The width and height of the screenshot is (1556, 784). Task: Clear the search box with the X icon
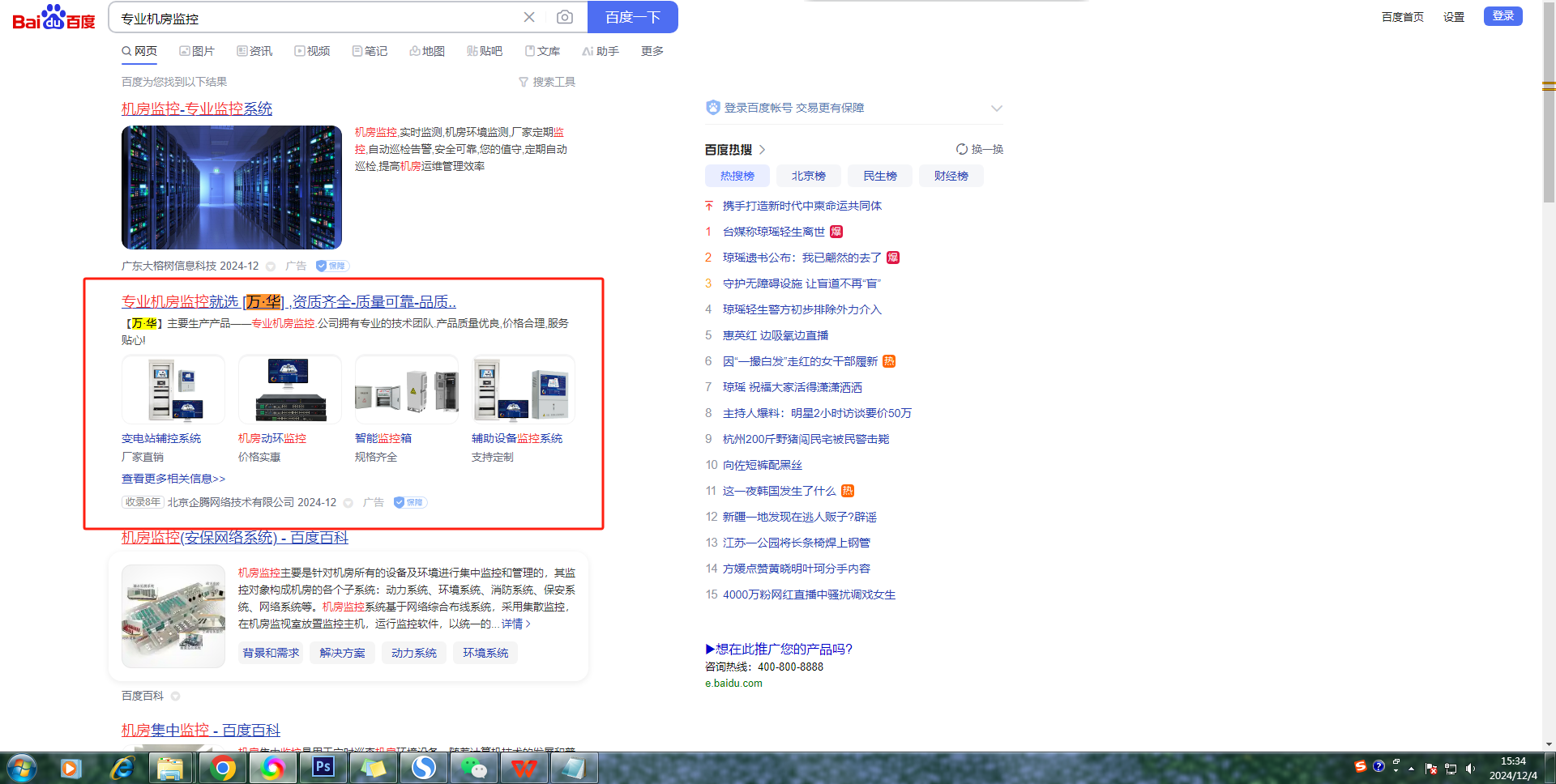click(529, 17)
